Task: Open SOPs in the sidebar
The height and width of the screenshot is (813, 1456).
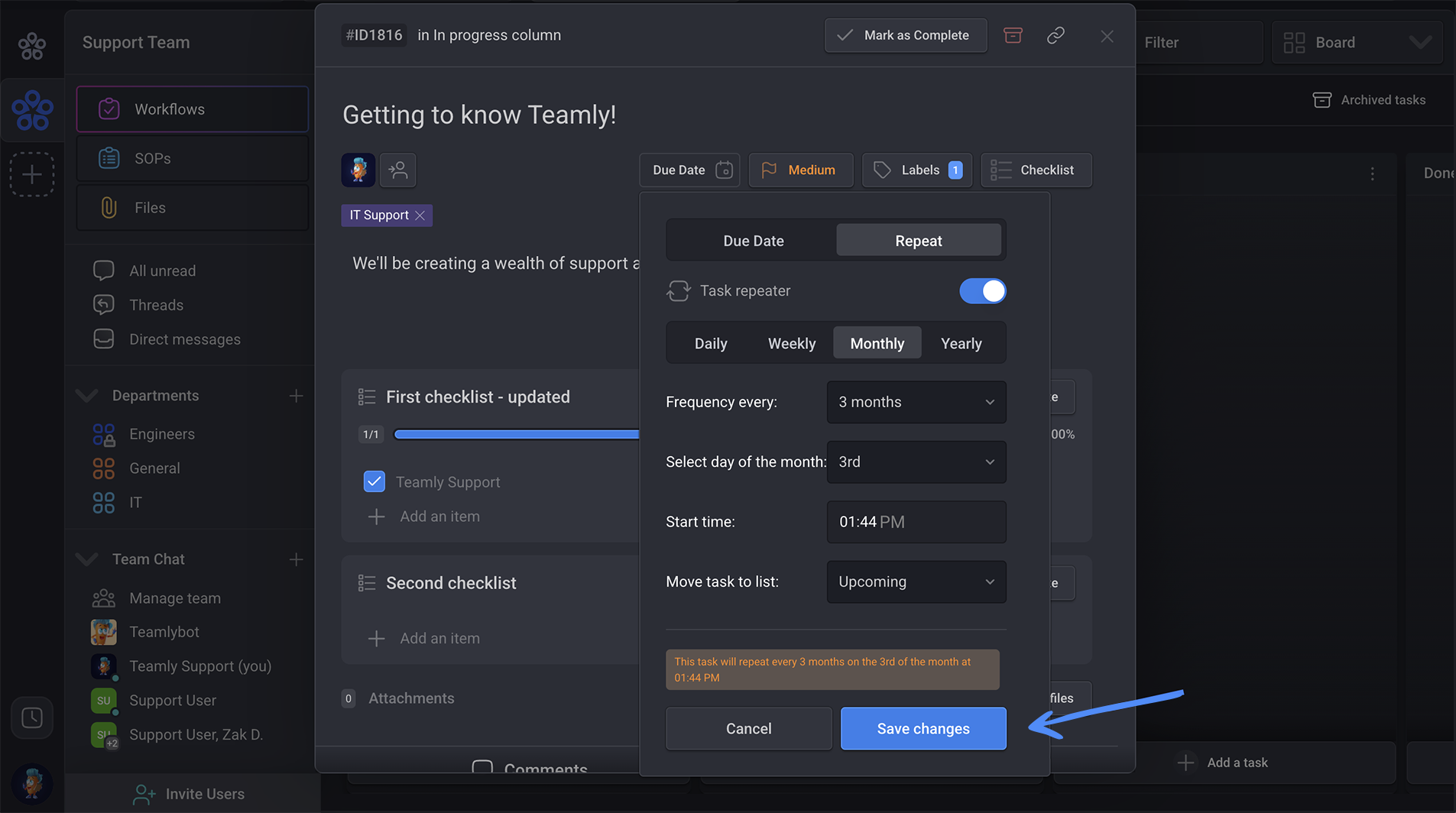Action: (193, 158)
